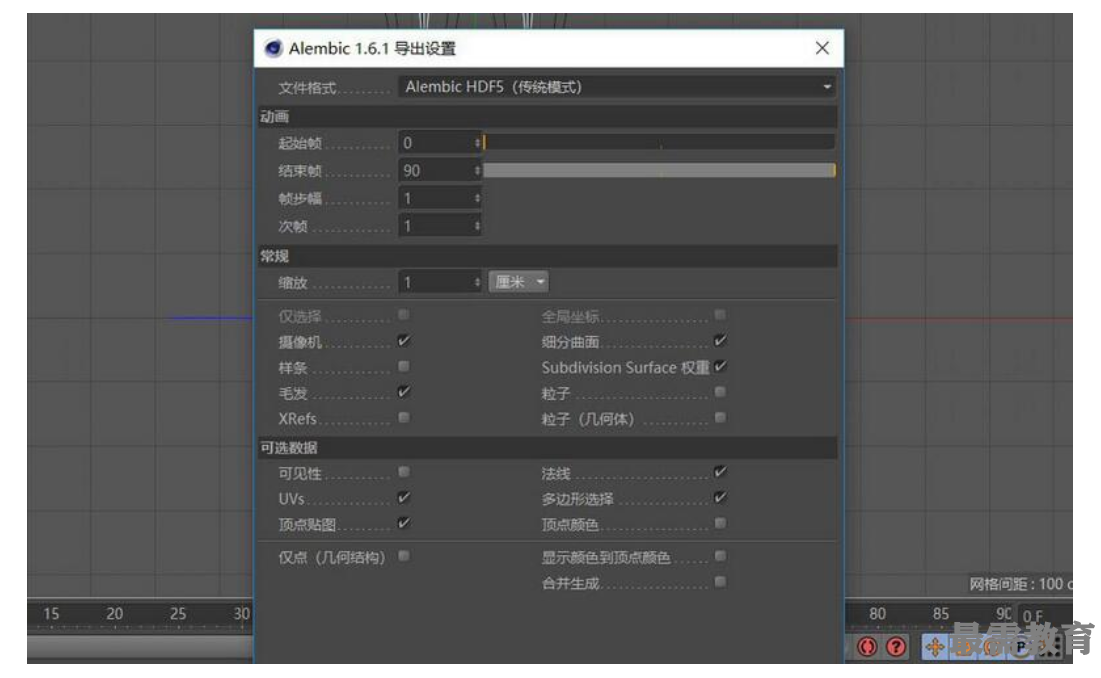This screenshot has height=678, width=1101.
Task: Enable the 合并生成 checkbox
Action: coord(720,582)
